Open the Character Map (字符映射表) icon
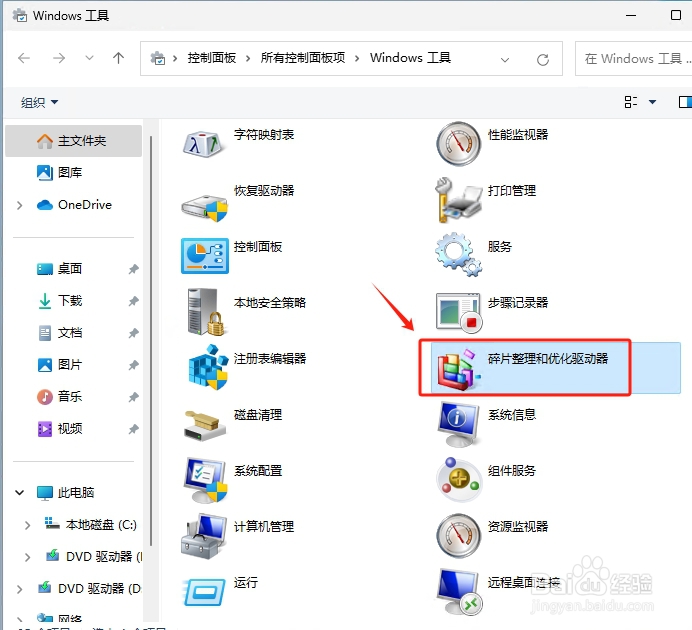Viewport: 692px width, 630px height. point(204,143)
